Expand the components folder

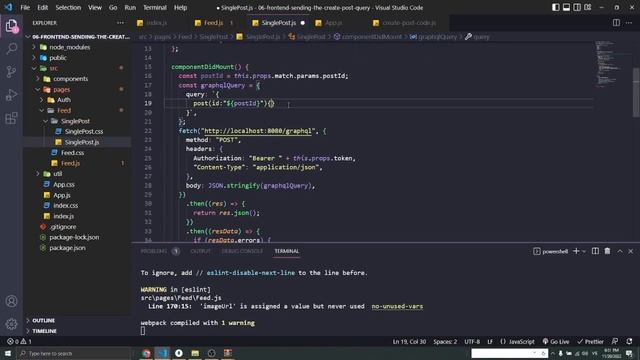70,79
